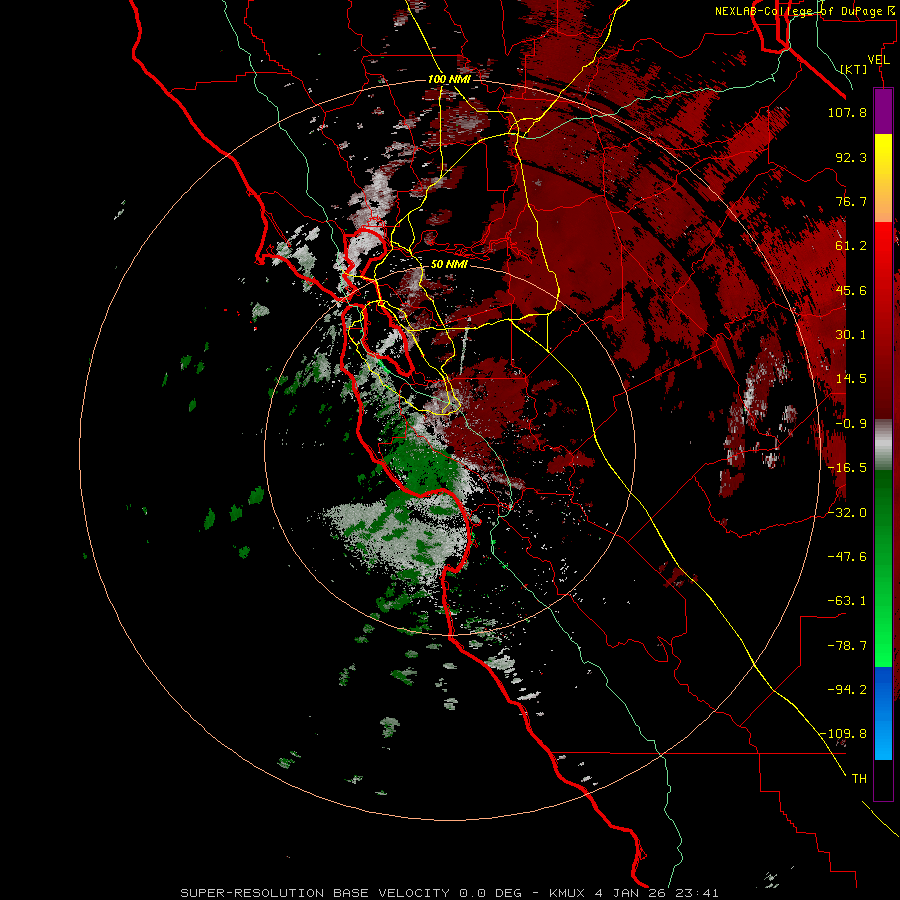This screenshot has height=900, width=900.
Task: Click the -32.0 scale value
Action: tap(847, 513)
